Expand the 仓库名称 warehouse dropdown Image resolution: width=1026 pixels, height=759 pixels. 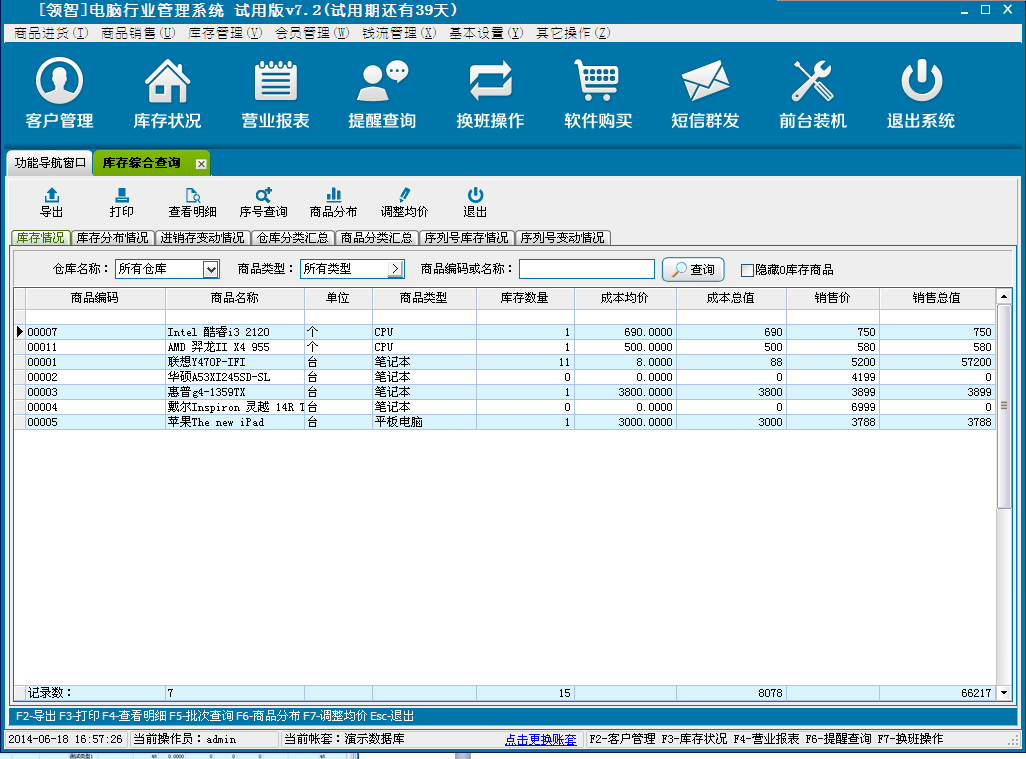click(210, 269)
